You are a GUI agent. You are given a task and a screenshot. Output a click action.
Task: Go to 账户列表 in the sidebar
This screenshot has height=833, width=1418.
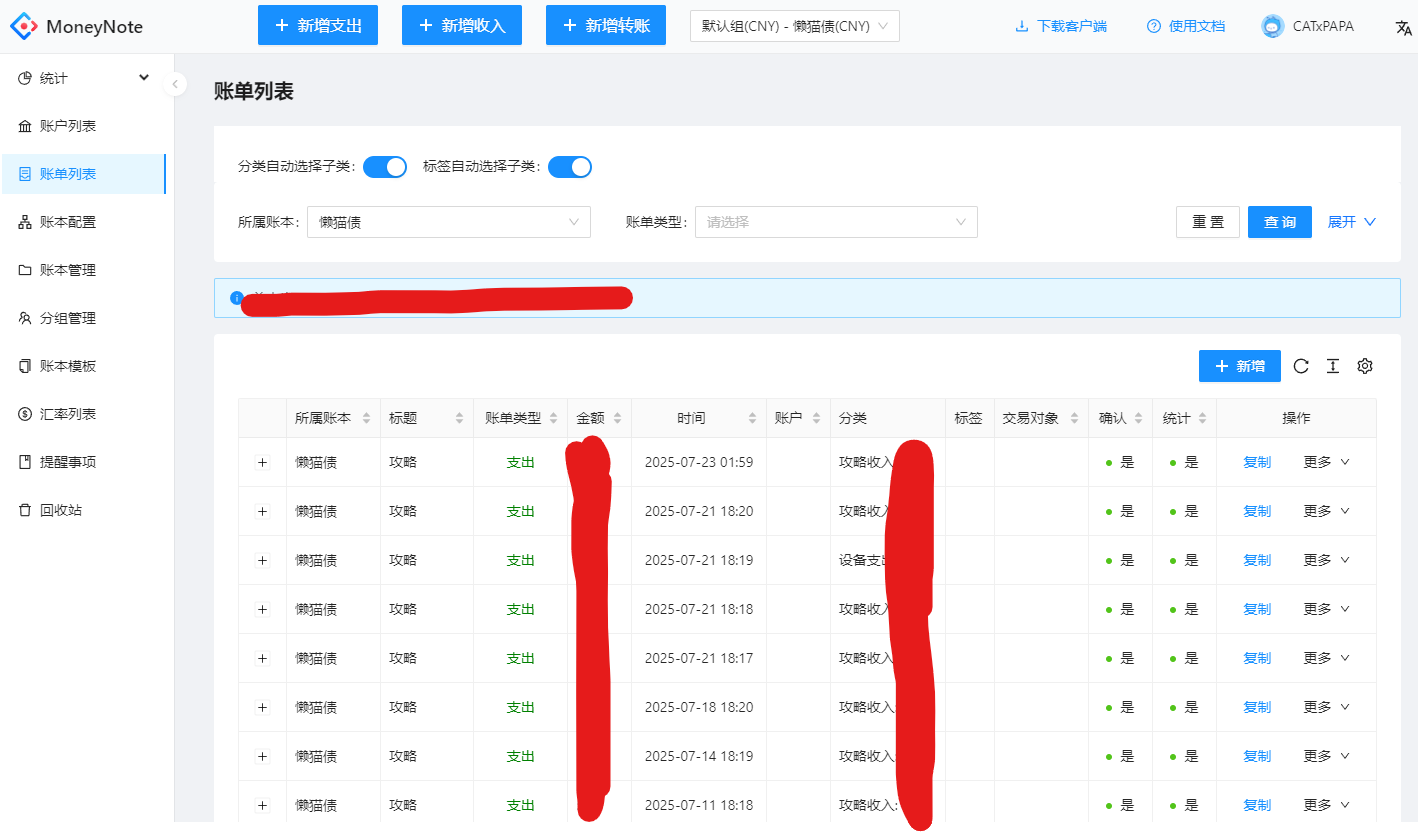[84, 126]
